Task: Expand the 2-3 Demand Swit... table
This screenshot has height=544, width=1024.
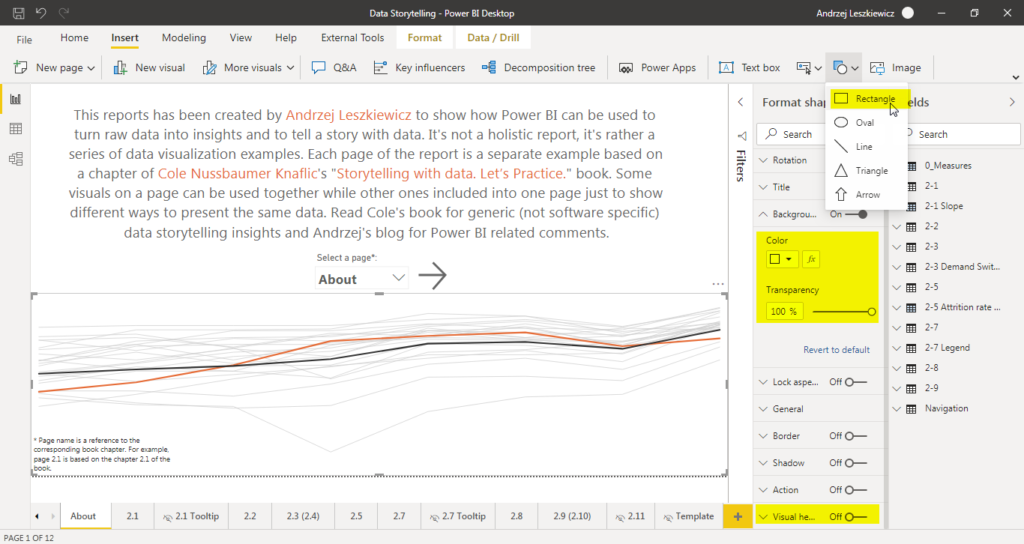Action: click(897, 266)
